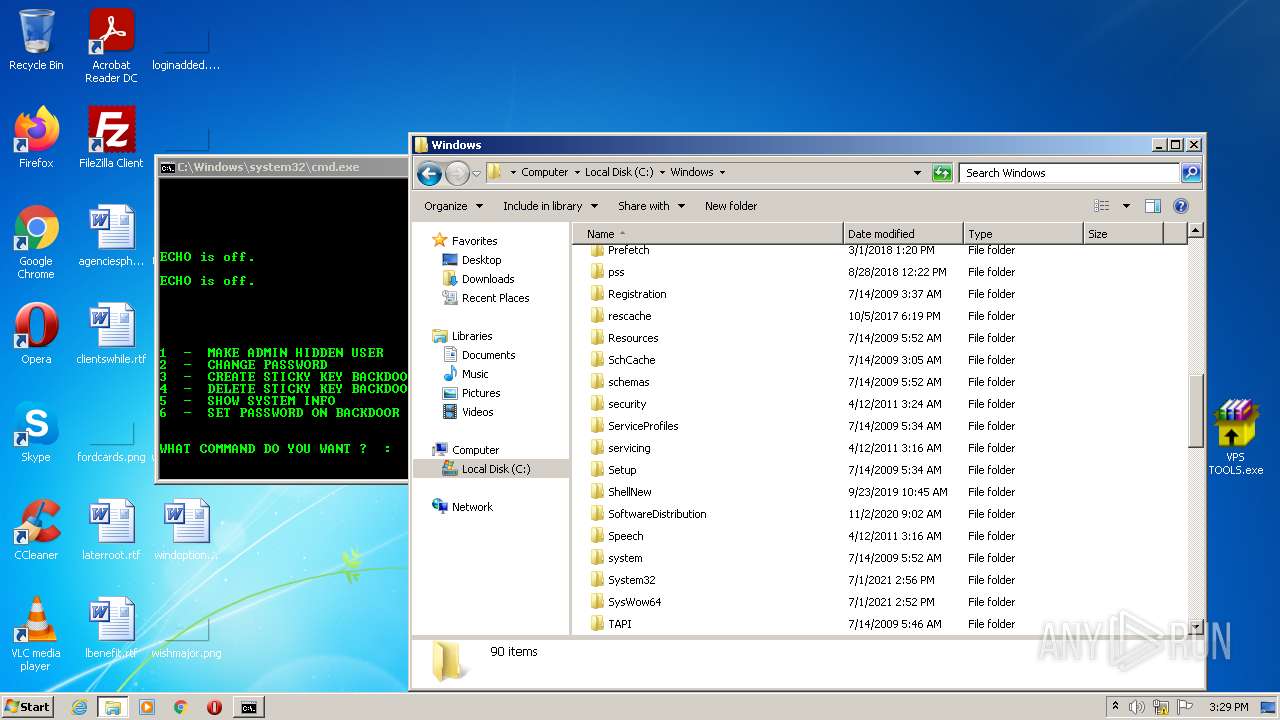Viewport: 1280px width, 720px height.
Task: Click file list scroll down arrow
Action: pos(1195,626)
